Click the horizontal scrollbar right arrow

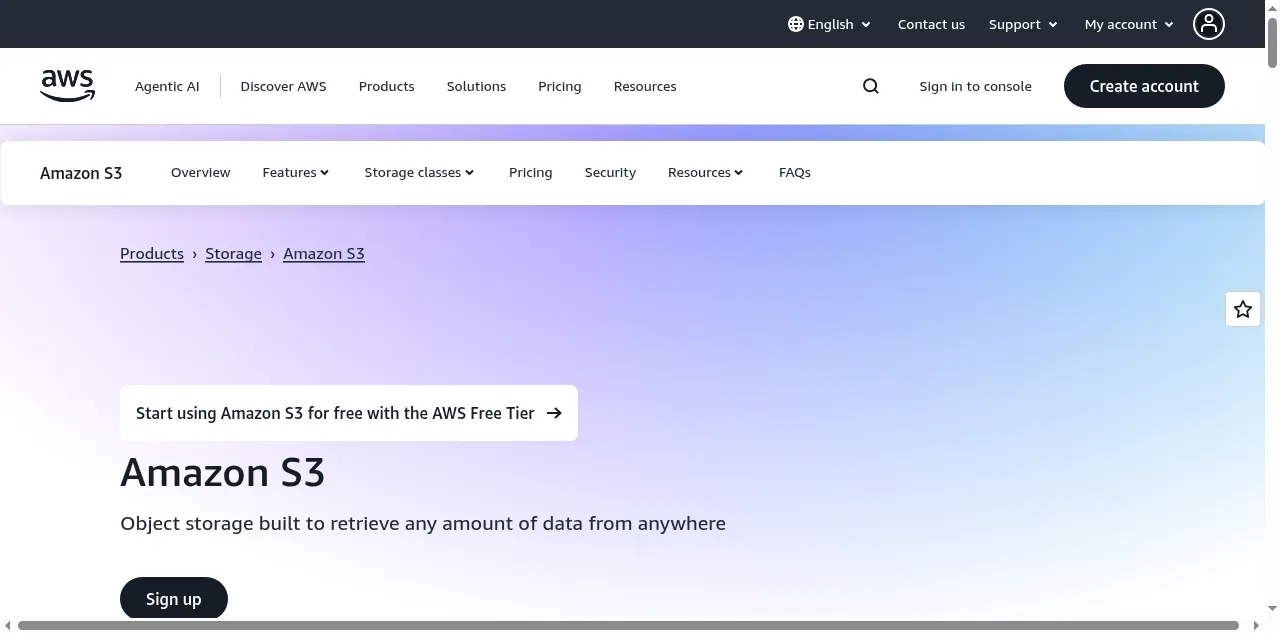1257,626
